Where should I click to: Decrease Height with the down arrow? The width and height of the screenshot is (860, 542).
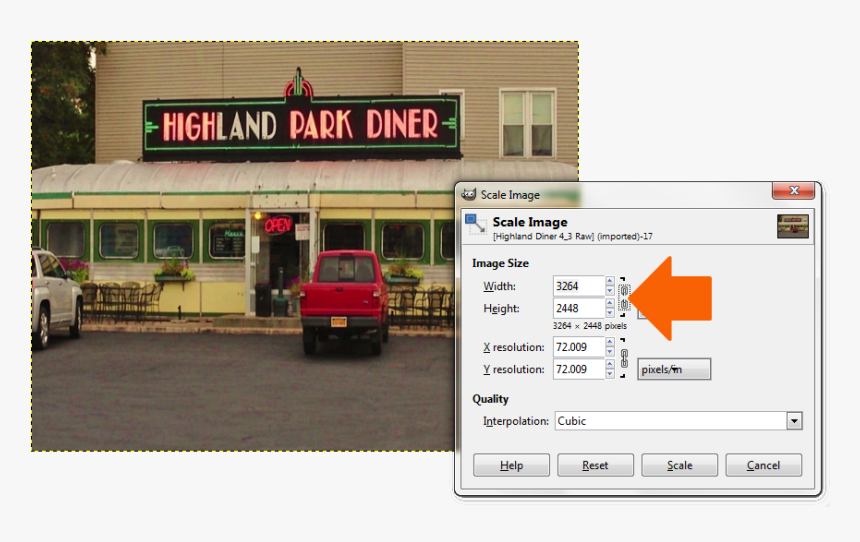[x=610, y=313]
